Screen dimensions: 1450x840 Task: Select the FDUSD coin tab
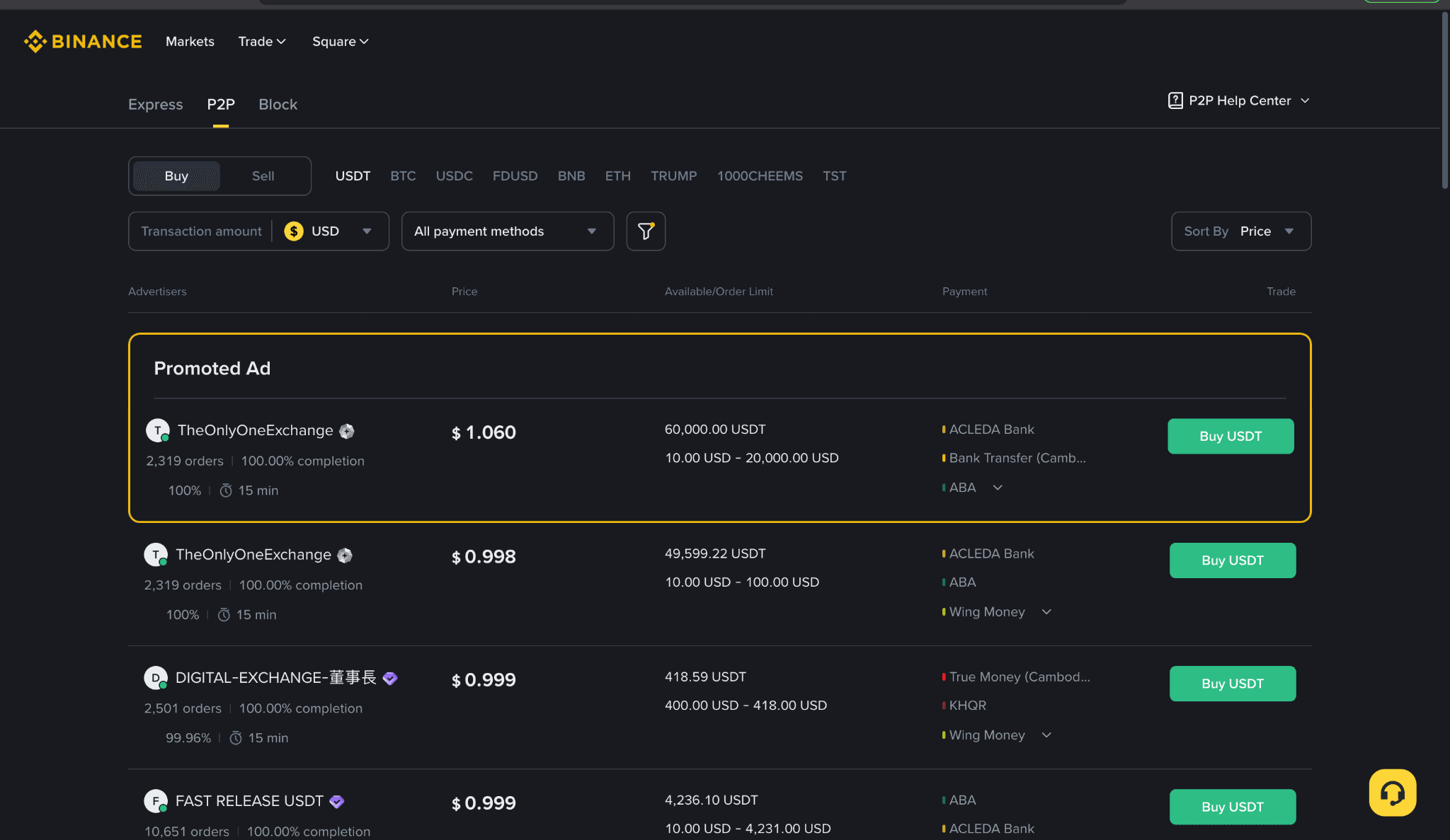(x=515, y=176)
